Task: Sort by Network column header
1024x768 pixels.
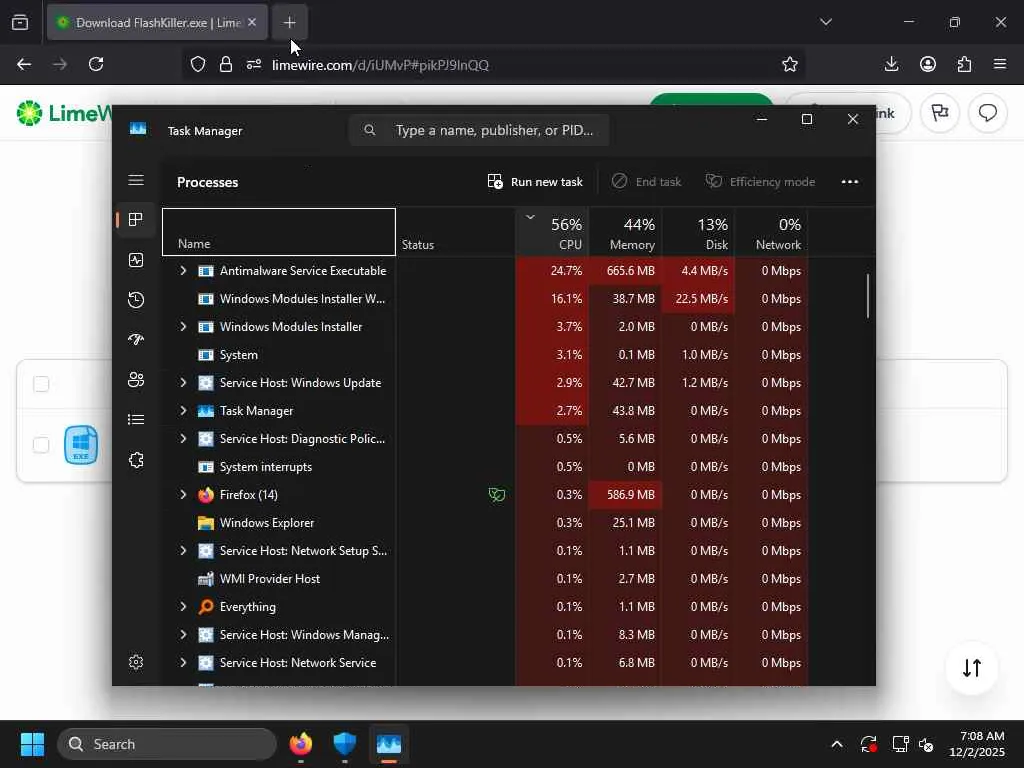Action: pos(771,232)
